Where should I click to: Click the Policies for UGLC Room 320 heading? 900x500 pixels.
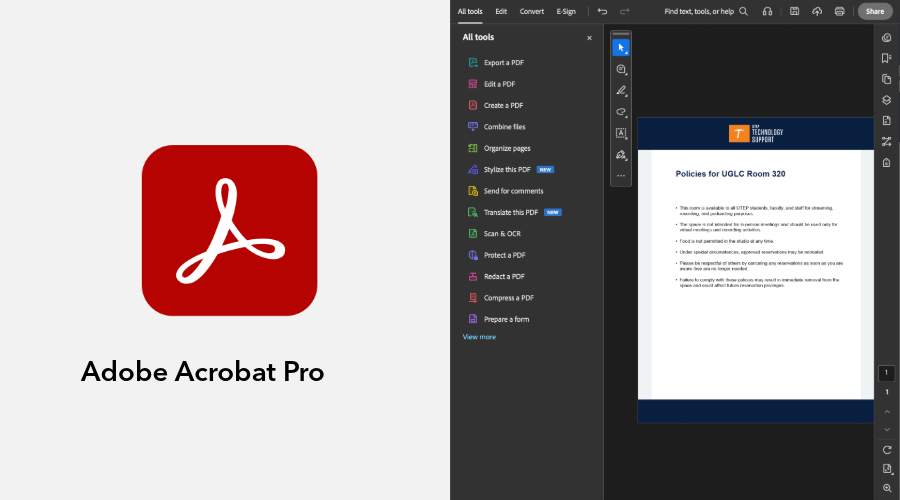[730, 174]
